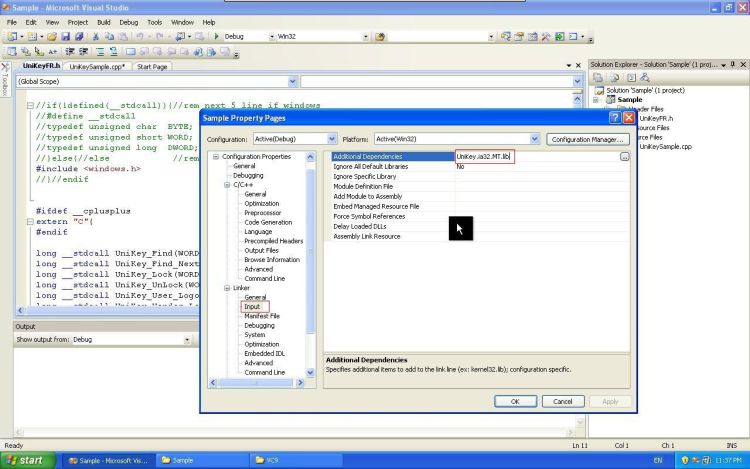Select the Ignore All Default Libraries row
This screenshot has height=469, width=750.
coord(480,166)
